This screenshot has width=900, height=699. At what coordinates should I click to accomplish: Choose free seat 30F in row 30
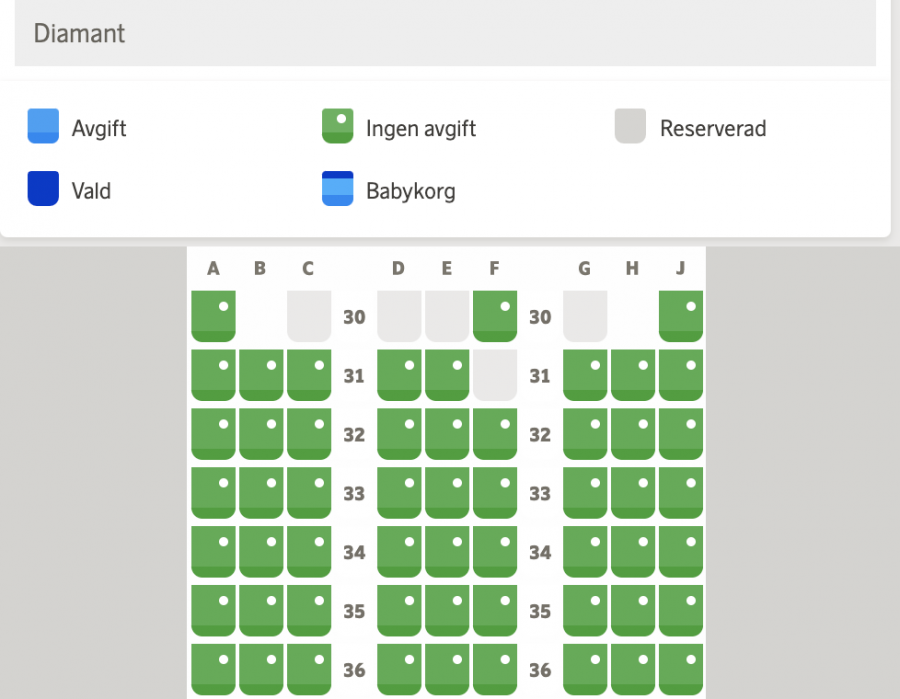[x=495, y=316]
